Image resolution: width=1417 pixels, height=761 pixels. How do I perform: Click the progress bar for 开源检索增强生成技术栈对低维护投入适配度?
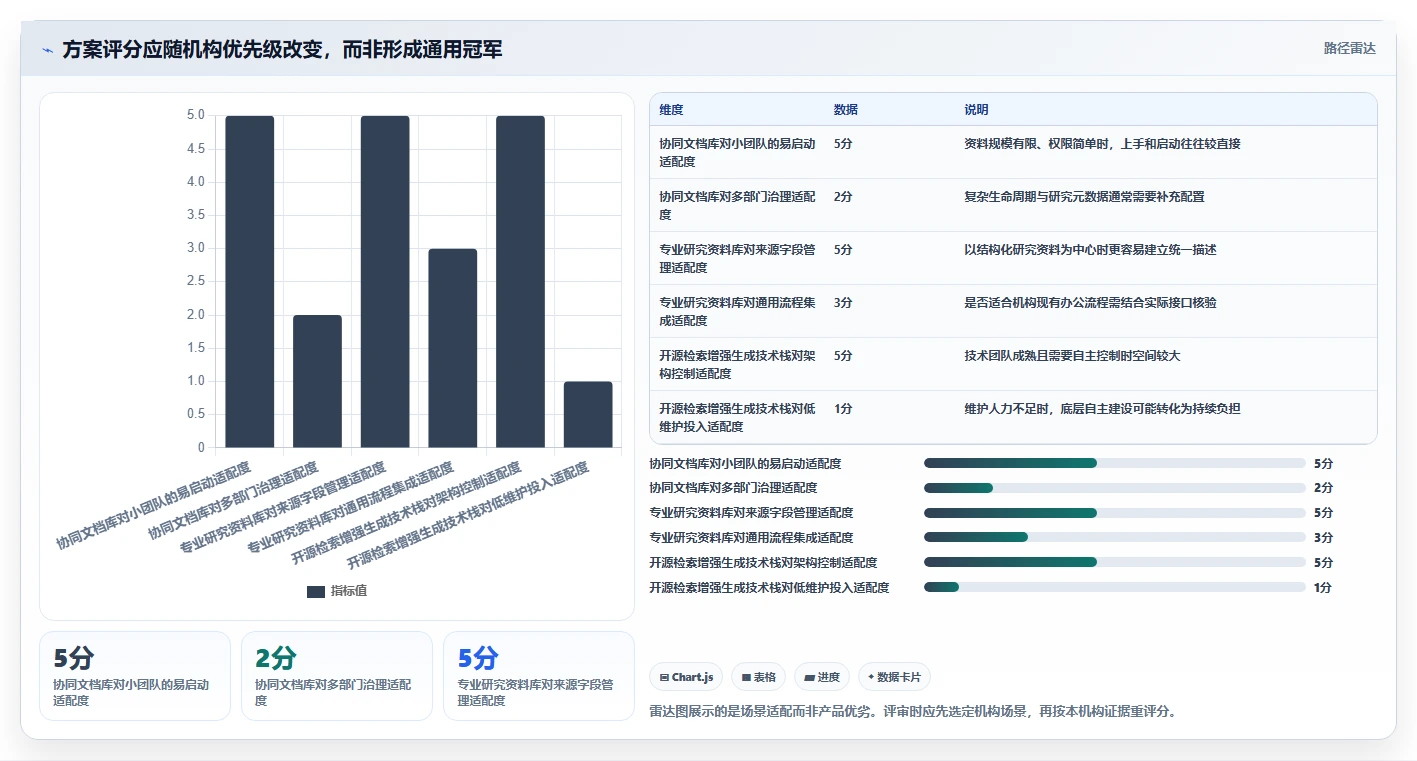pos(1115,587)
